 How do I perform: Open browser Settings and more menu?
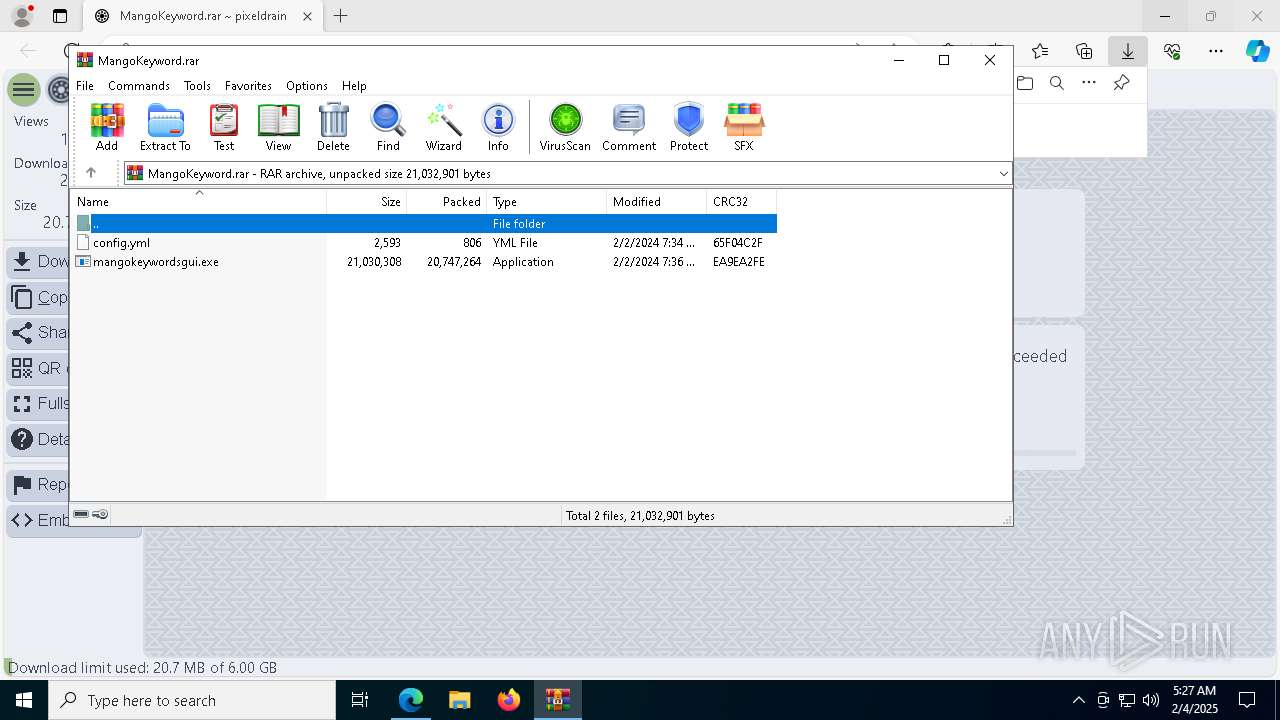(x=1216, y=51)
